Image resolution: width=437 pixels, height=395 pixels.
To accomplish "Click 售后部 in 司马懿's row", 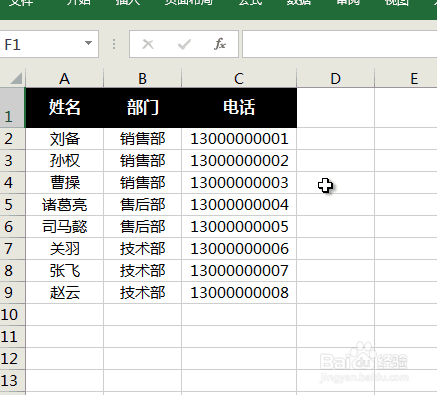I will click(143, 227).
